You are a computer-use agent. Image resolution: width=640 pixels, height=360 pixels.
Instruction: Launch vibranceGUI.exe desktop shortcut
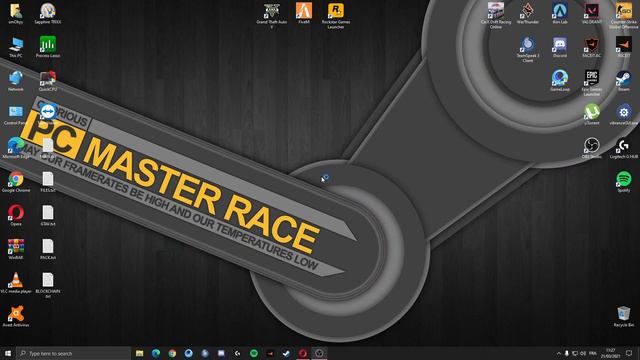click(x=624, y=114)
